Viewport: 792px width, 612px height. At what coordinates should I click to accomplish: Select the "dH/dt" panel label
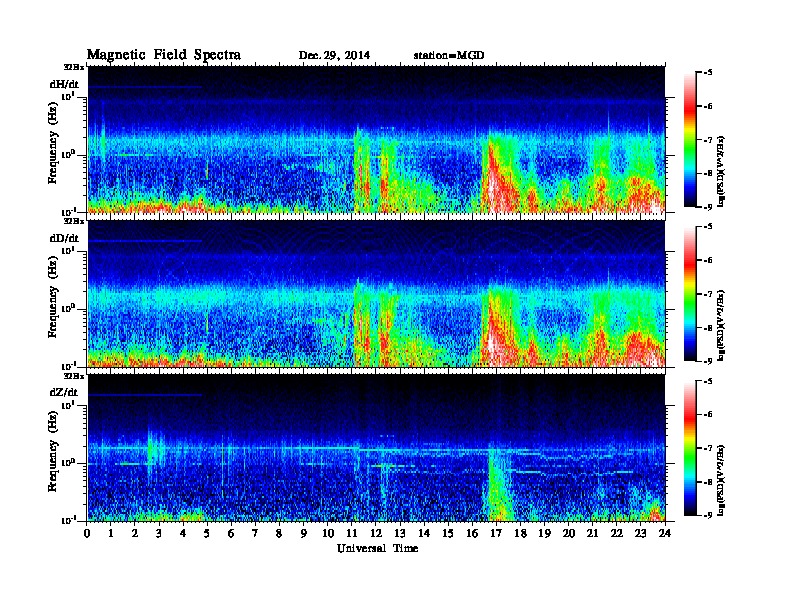coord(64,84)
